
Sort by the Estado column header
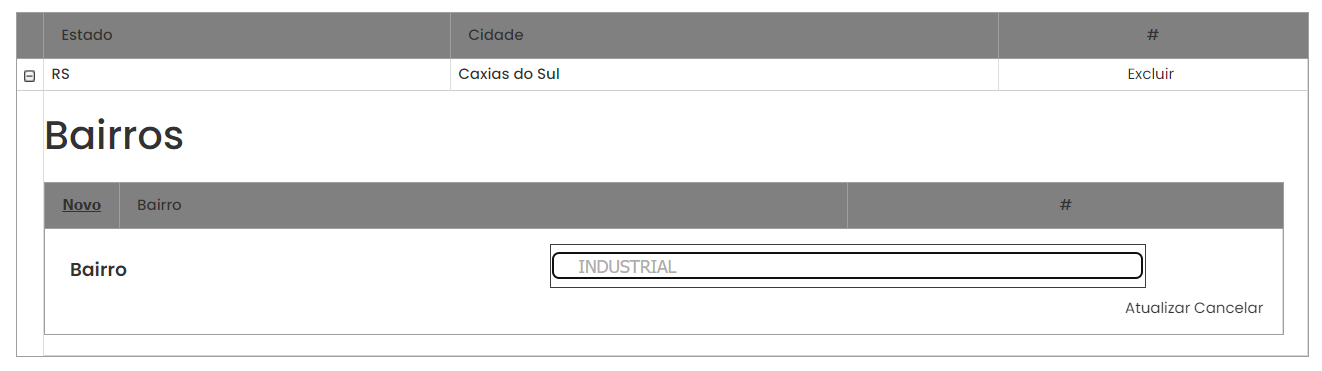(x=87, y=35)
